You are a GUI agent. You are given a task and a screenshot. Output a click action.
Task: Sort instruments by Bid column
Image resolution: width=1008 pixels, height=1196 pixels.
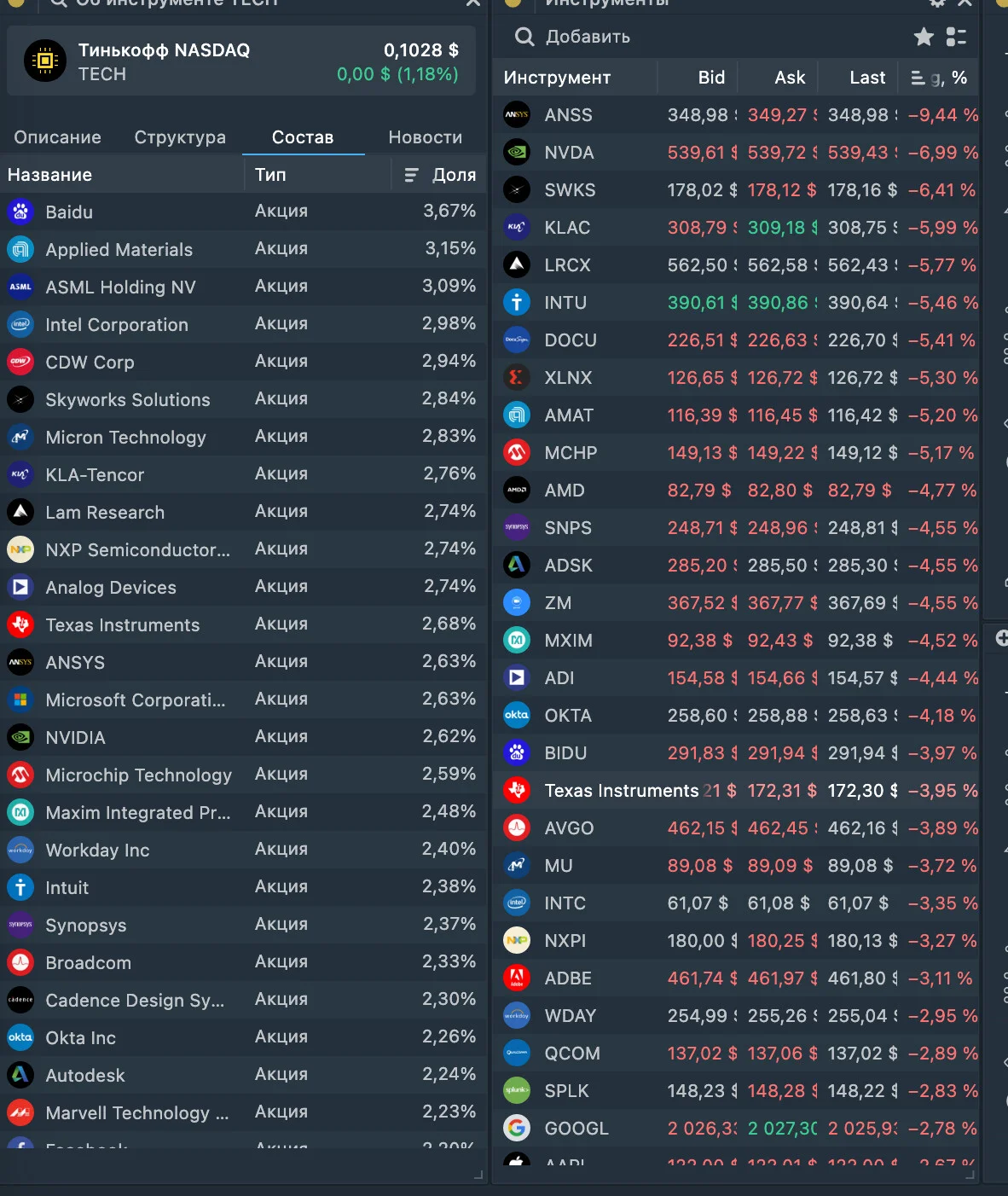coord(711,78)
